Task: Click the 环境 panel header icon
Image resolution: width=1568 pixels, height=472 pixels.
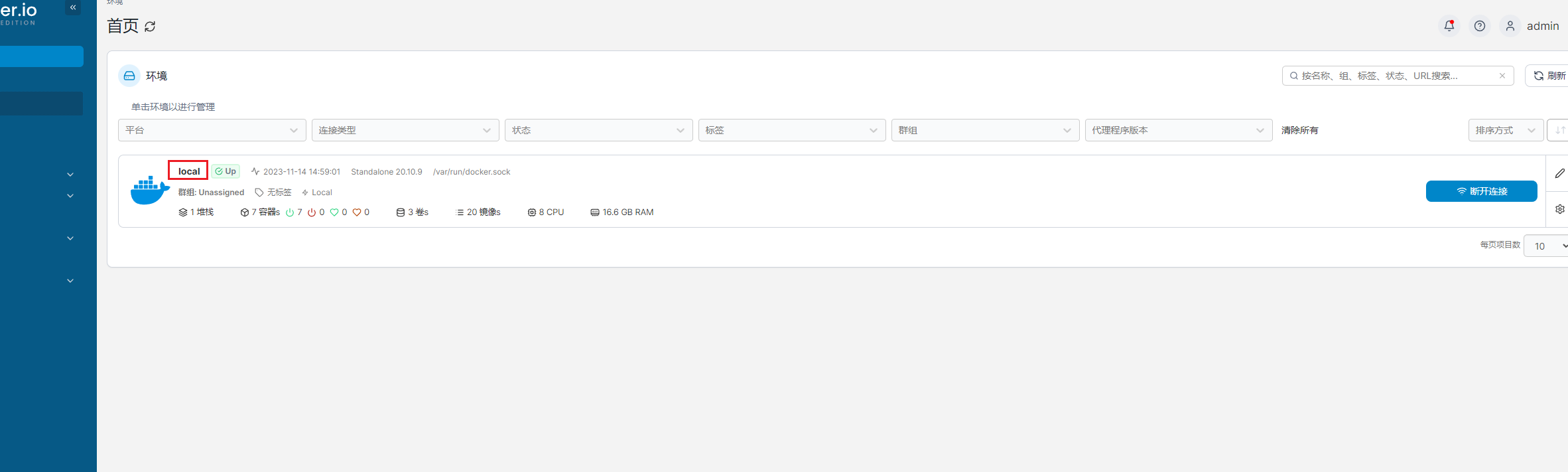Action: (x=129, y=76)
